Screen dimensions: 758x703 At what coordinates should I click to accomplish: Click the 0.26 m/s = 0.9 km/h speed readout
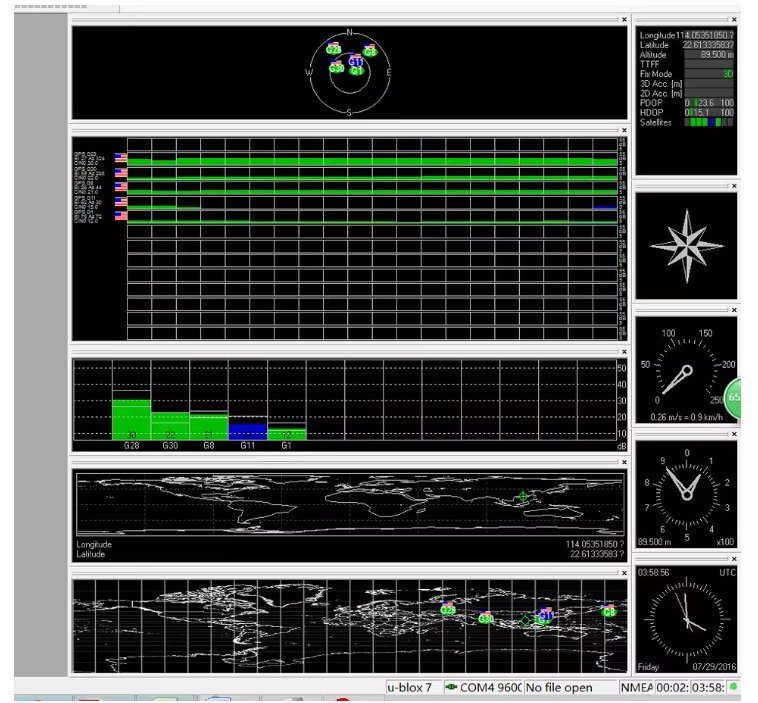click(686, 417)
